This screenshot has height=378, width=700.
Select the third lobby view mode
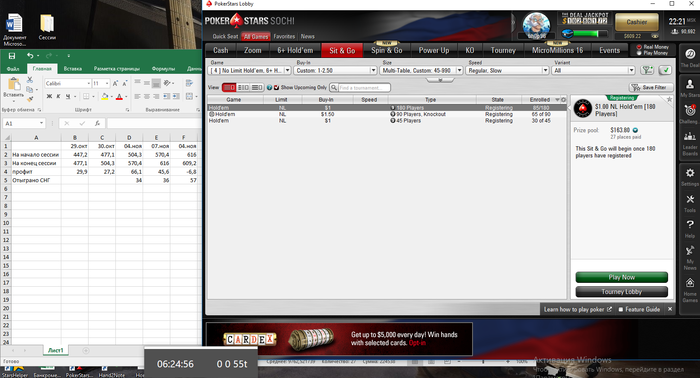pyautogui.click(x=257, y=87)
